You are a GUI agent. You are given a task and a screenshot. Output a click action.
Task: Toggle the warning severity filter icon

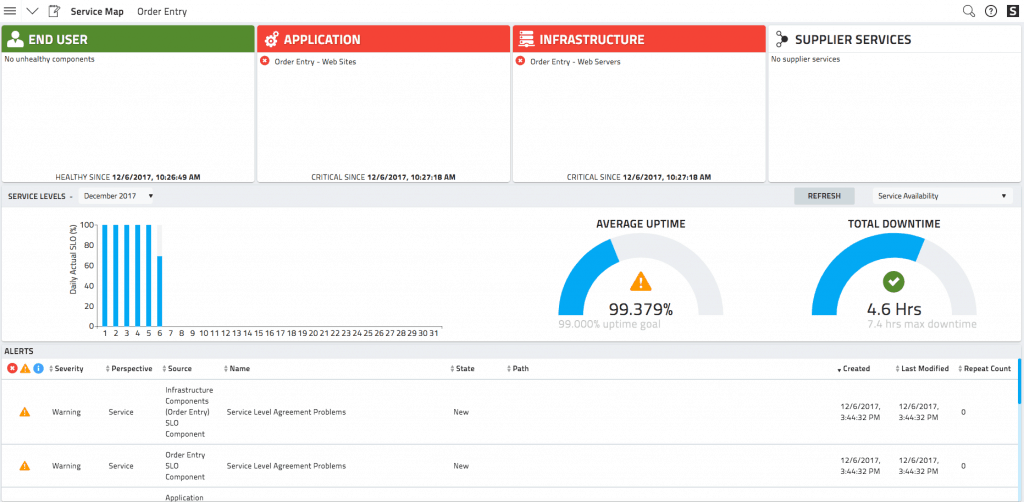pos(25,369)
